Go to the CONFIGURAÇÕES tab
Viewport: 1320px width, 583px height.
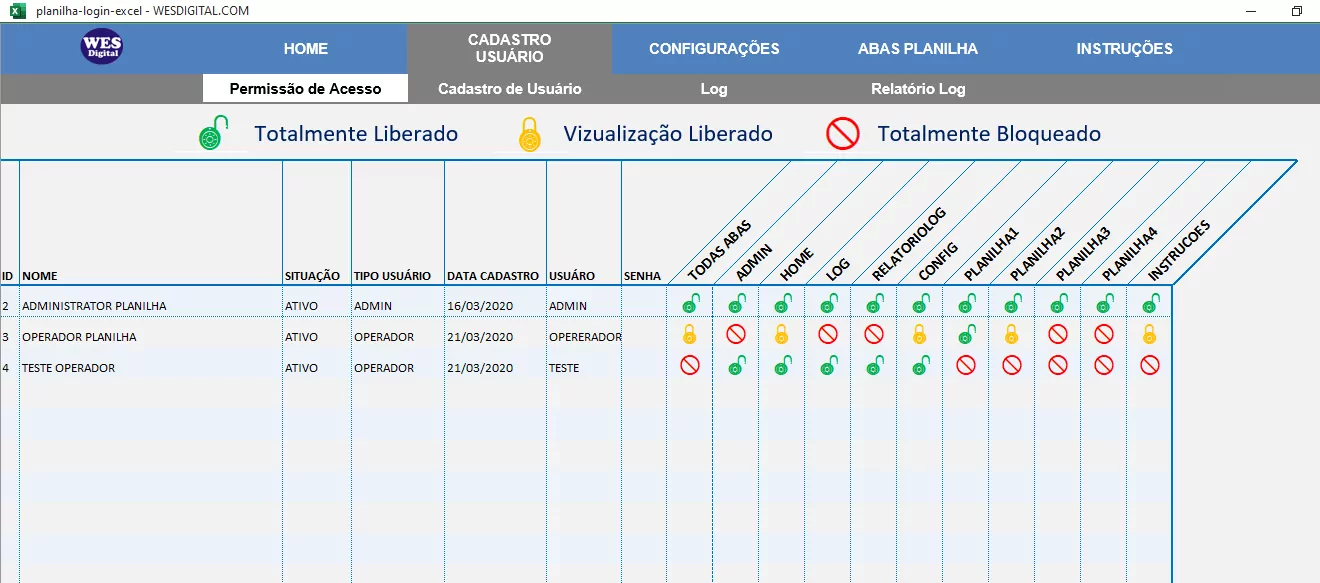click(714, 48)
